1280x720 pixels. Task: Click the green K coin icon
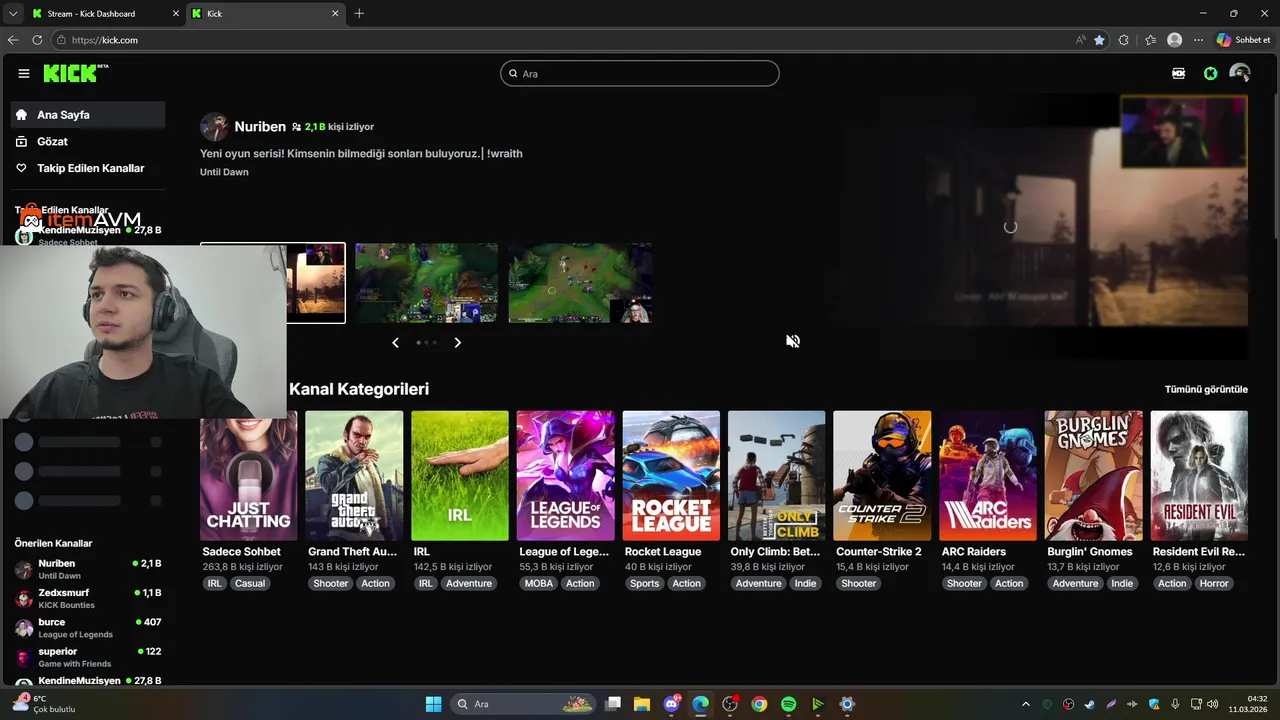click(x=1210, y=73)
